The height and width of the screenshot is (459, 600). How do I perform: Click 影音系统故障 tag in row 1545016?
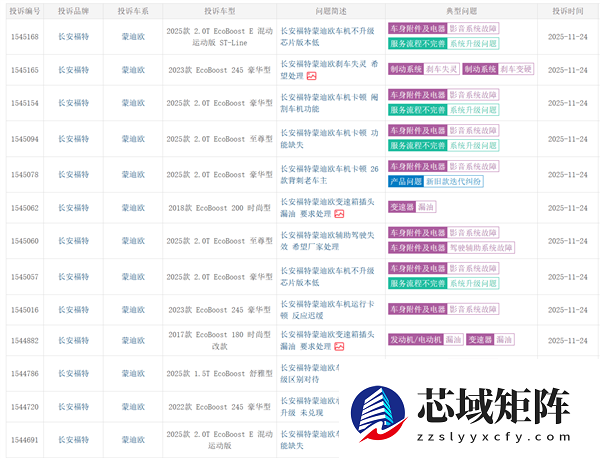click(473, 309)
